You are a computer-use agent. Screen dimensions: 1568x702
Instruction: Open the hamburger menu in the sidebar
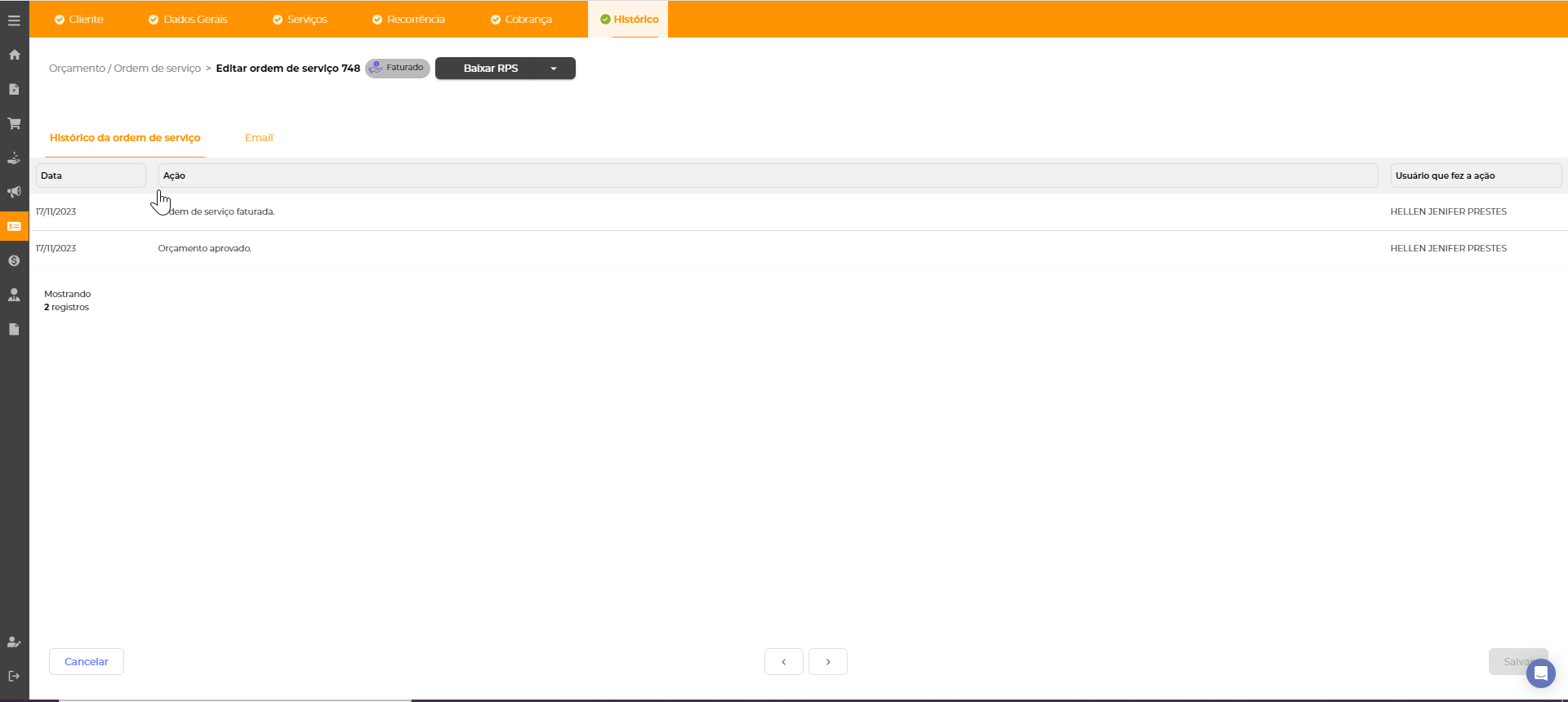14,20
